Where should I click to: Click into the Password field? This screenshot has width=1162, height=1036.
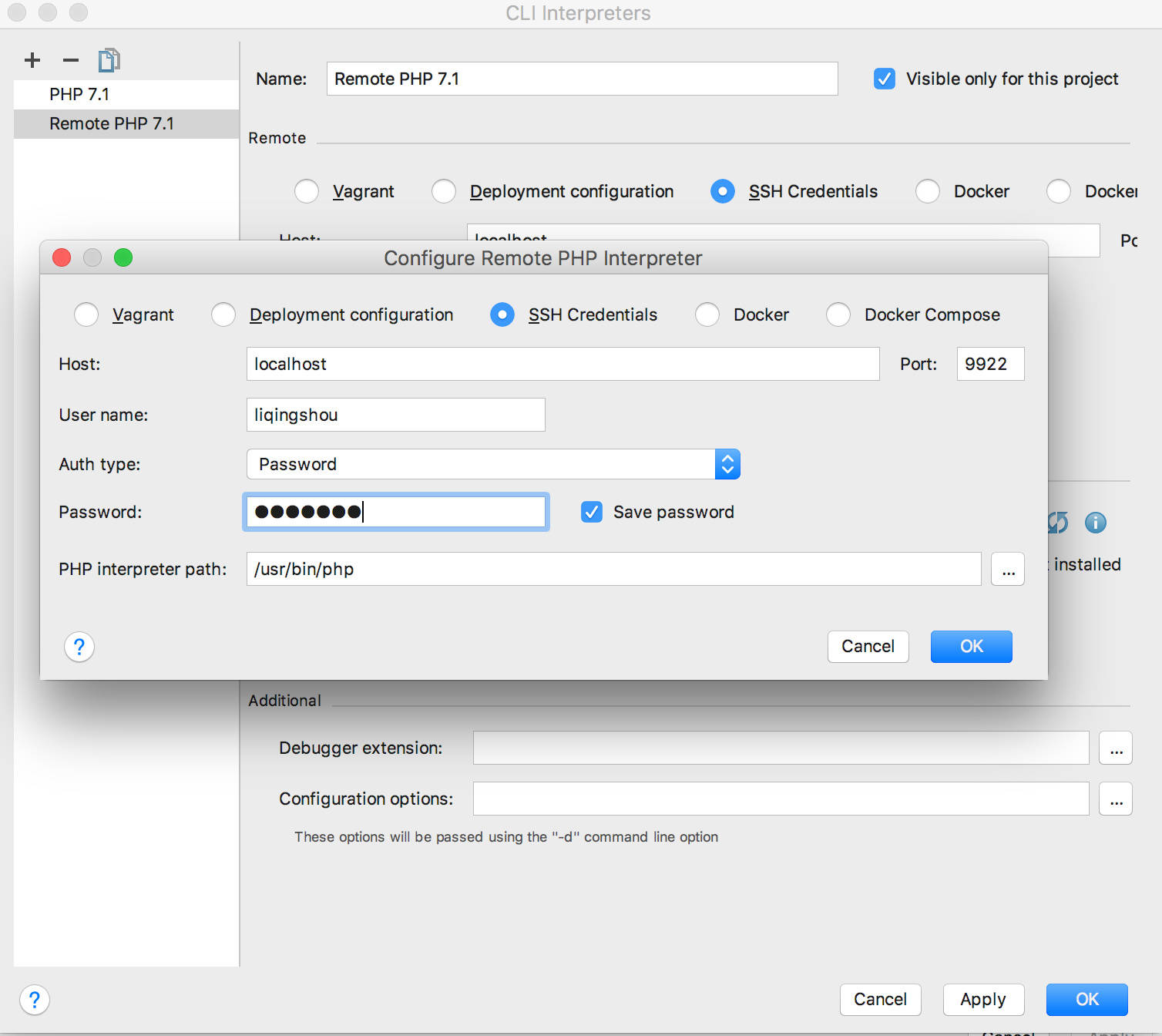[395, 512]
